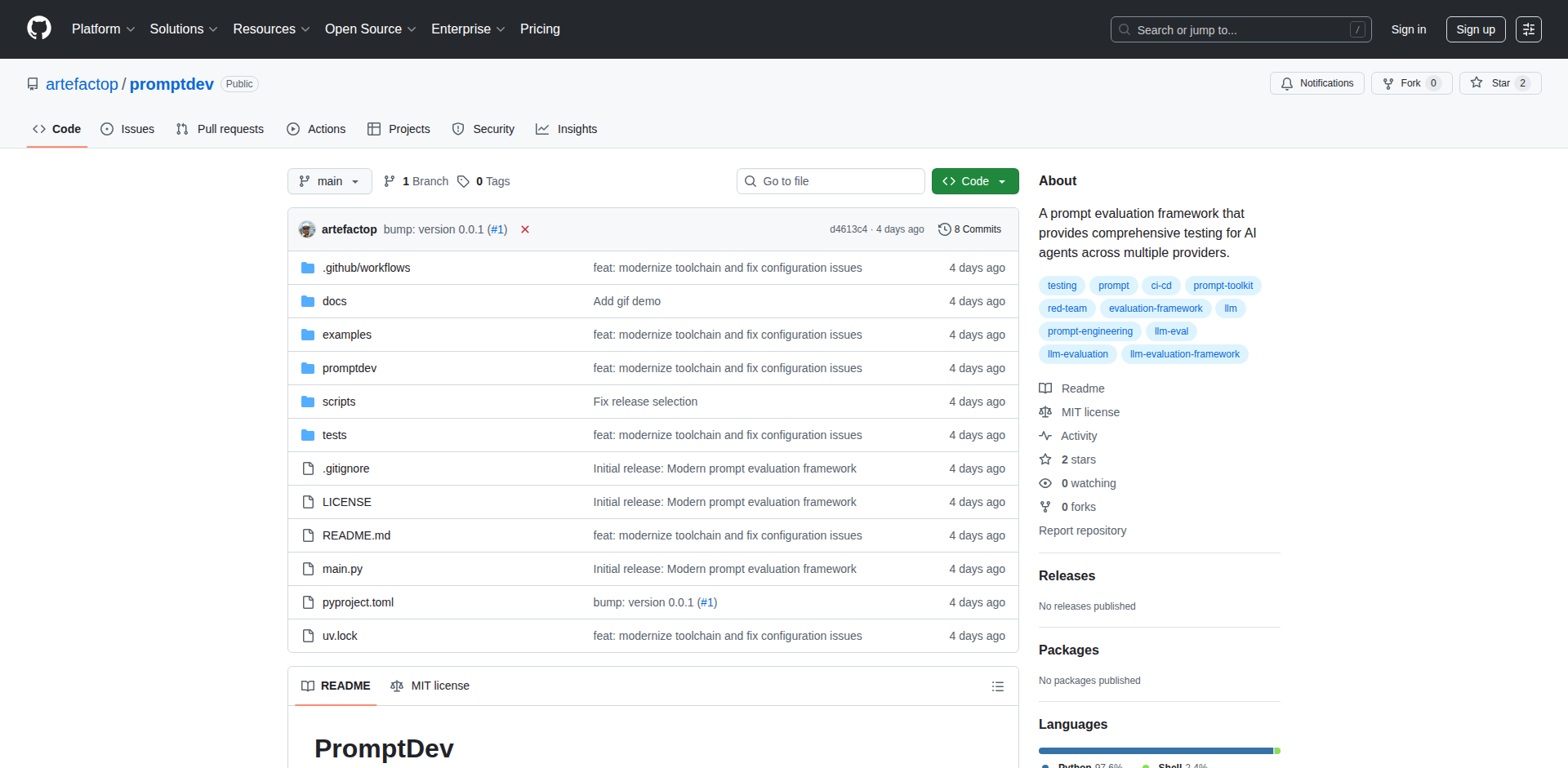Open the artefactop owner link
The width and height of the screenshot is (1568, 768).
82,84
